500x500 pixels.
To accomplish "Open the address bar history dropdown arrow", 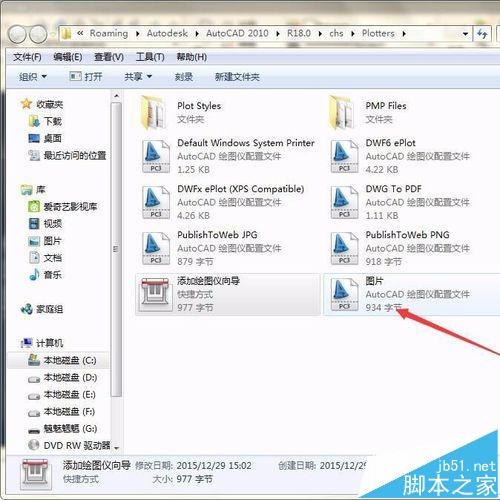I will tap(465, 34).
